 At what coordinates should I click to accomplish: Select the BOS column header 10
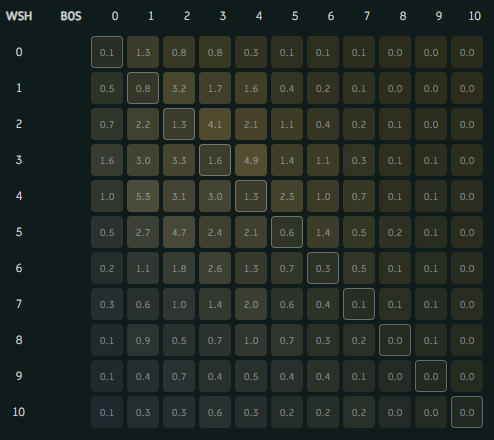[475, 16]
